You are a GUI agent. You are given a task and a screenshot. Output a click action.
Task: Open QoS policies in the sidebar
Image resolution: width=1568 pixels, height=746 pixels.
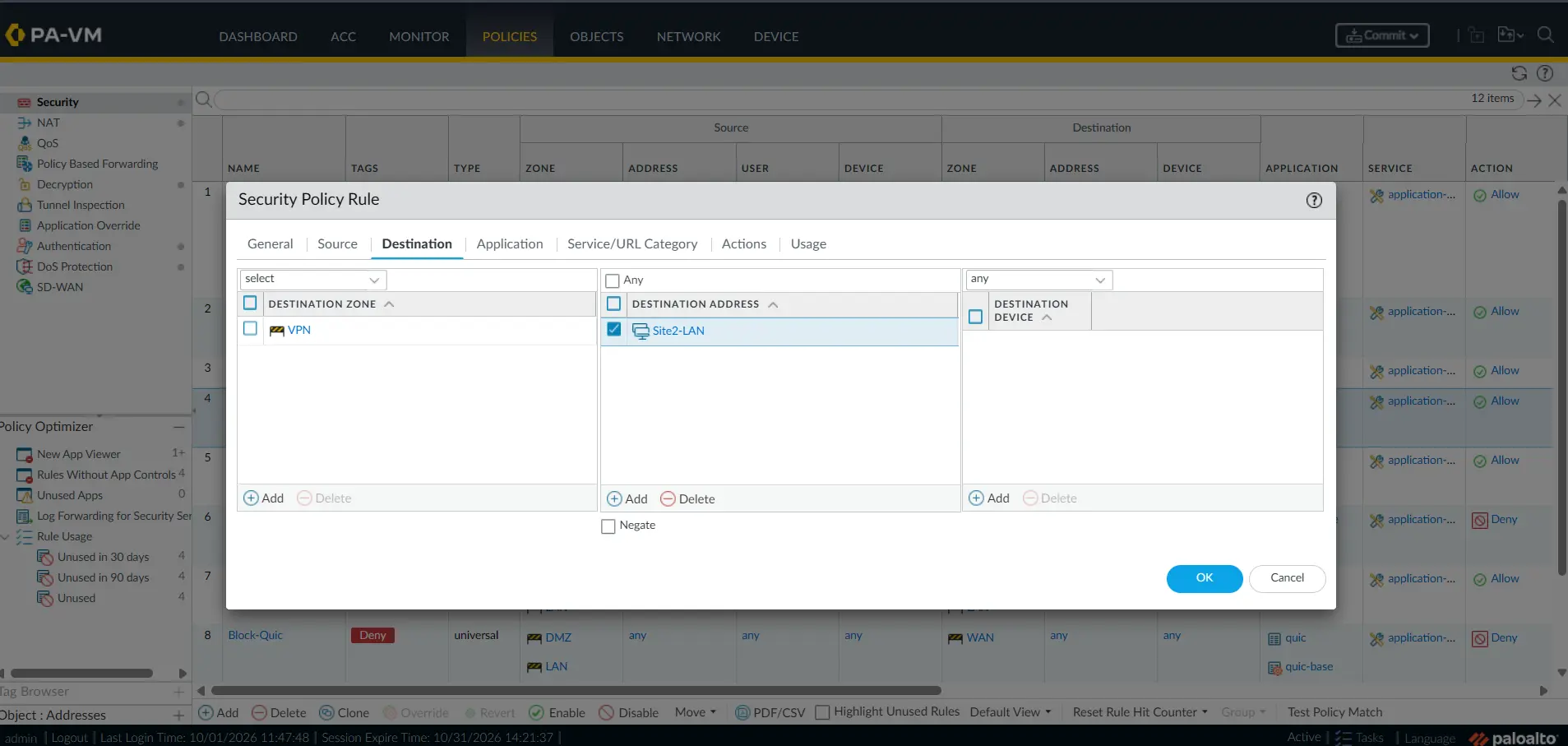click(48, 143)
